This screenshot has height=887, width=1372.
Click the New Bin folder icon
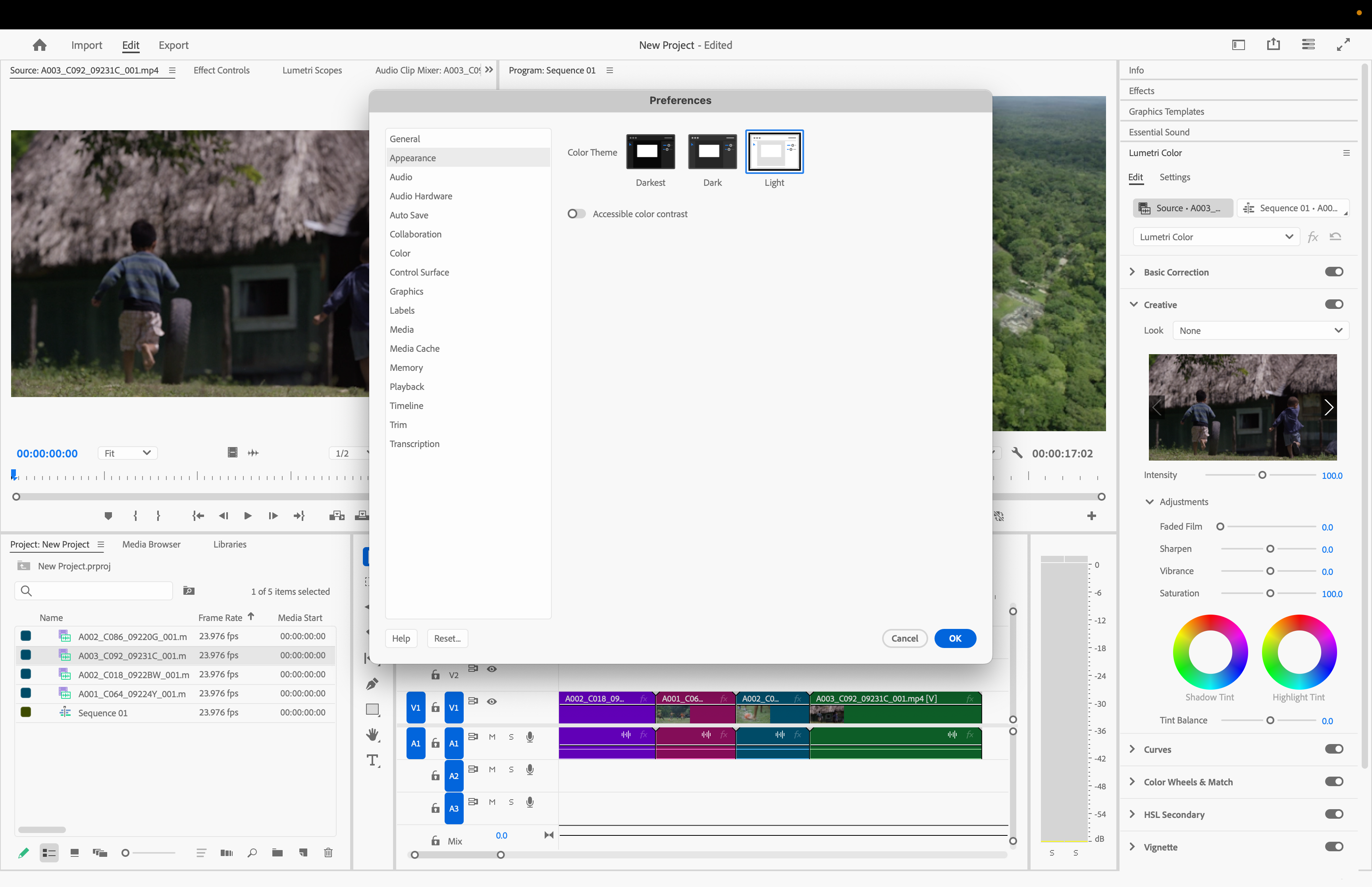click(277, 852)
